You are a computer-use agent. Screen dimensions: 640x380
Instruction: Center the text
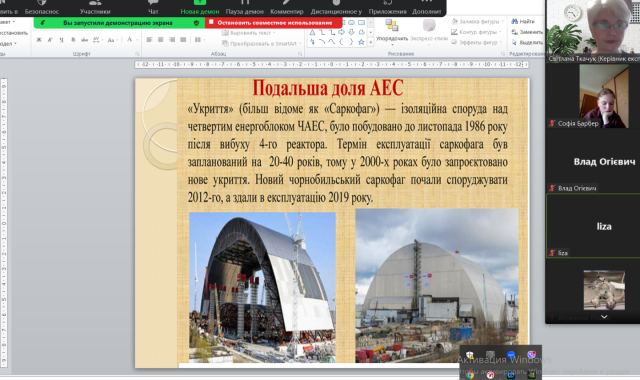click(x=160, y=40)
